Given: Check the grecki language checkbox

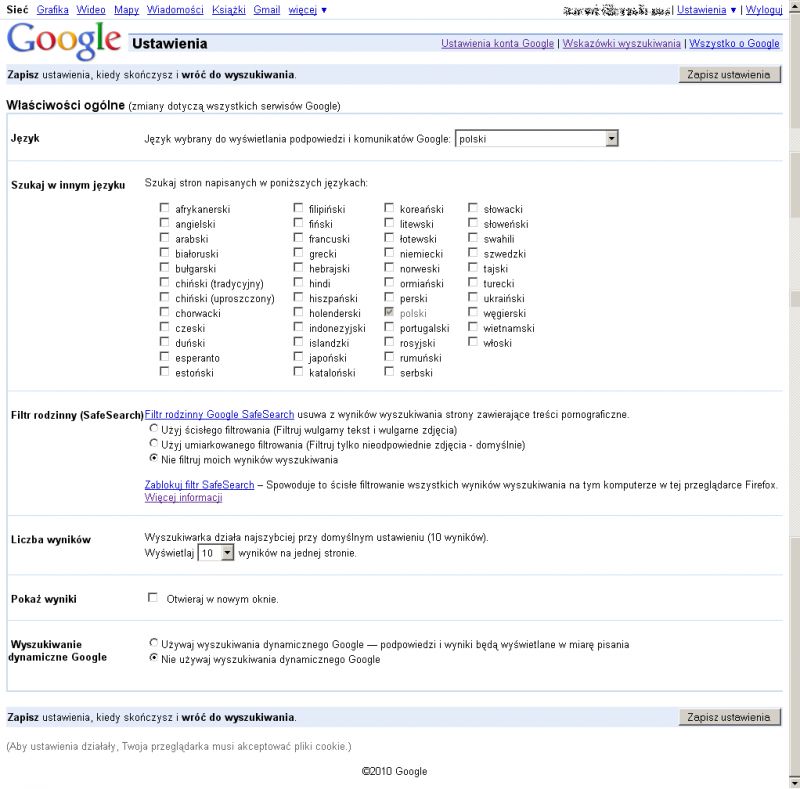Looking at the screenshot, I should 298,252.
